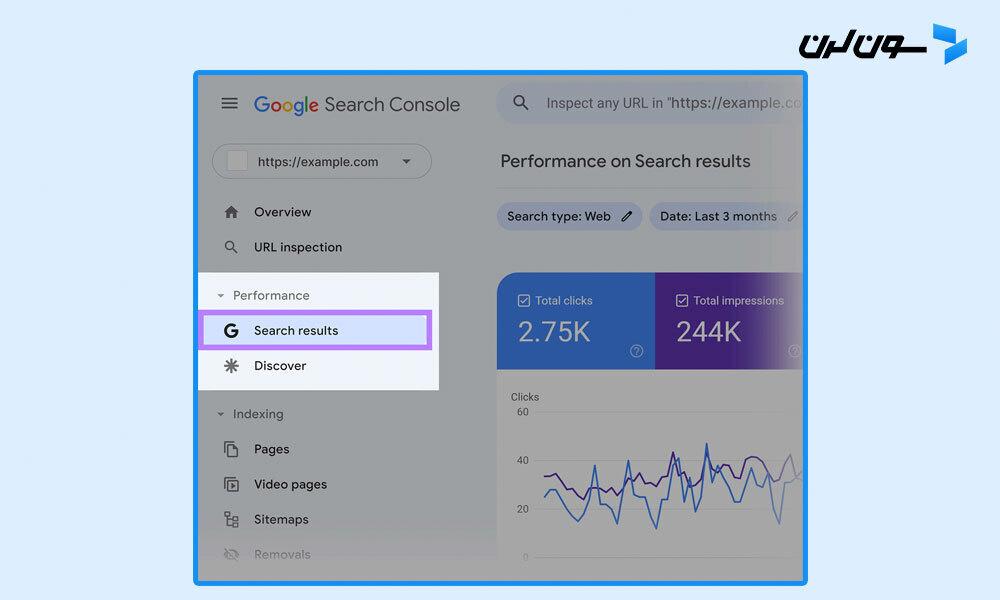Click the Google G icon beside Search results
This screenshot has width=1000, height=600.
pyautogui.click(x=231, y=330)
